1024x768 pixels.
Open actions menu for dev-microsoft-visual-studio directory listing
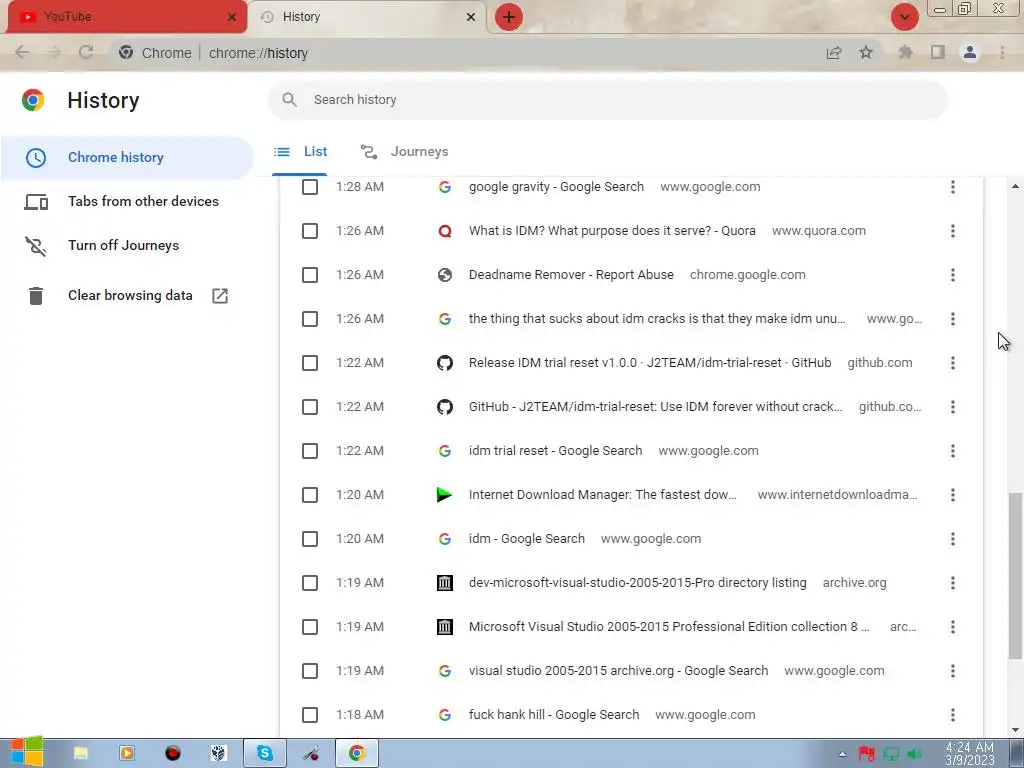click(x=953, y=583)
